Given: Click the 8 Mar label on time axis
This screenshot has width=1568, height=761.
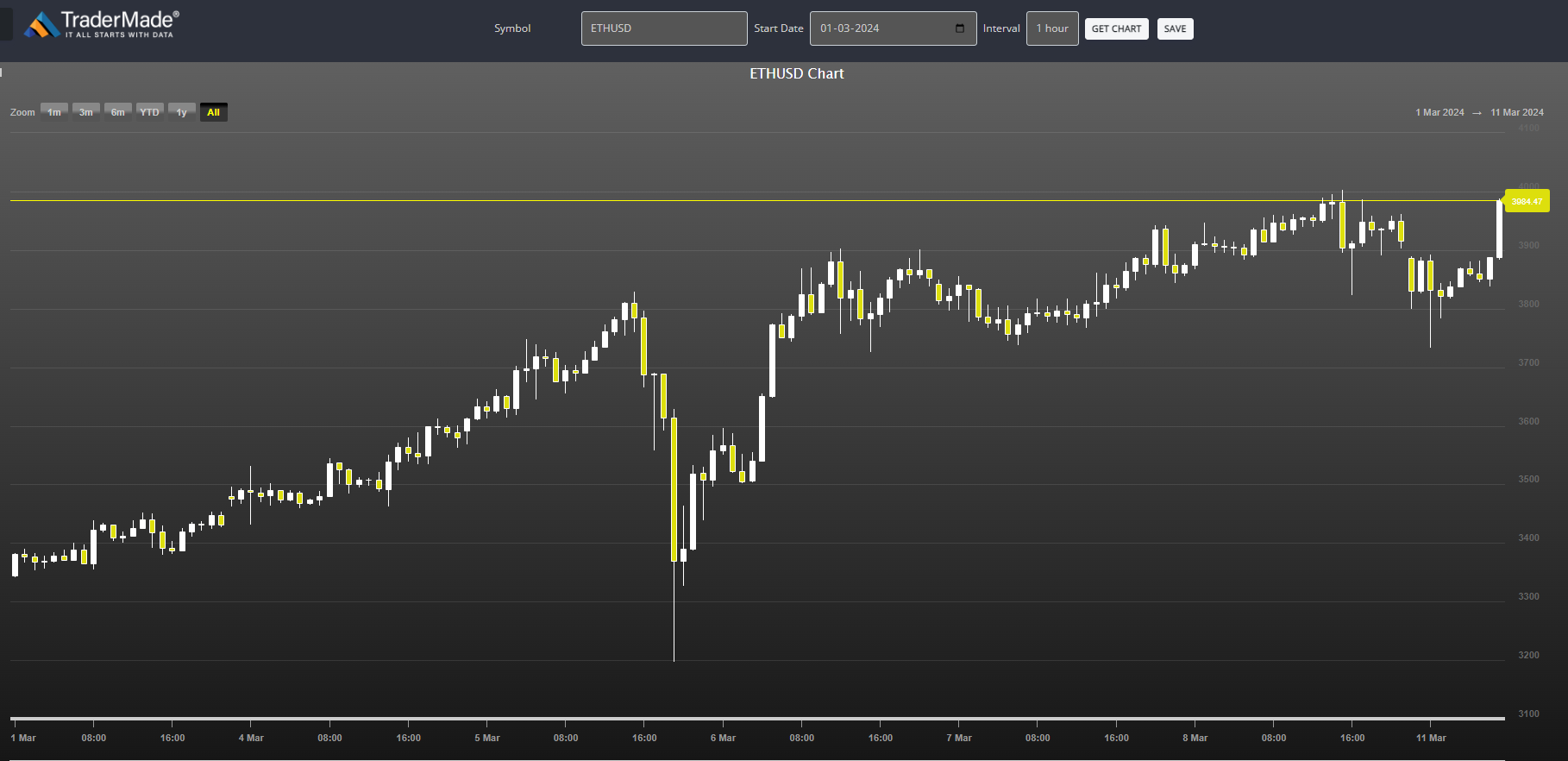Looking at the screenshot, I should 1195,738.
